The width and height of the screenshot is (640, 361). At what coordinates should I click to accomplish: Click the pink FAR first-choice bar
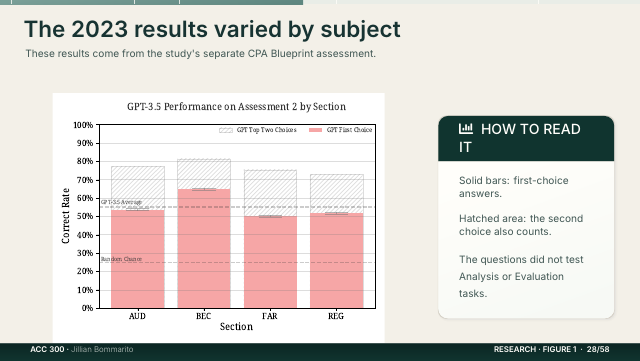[270, 262]
